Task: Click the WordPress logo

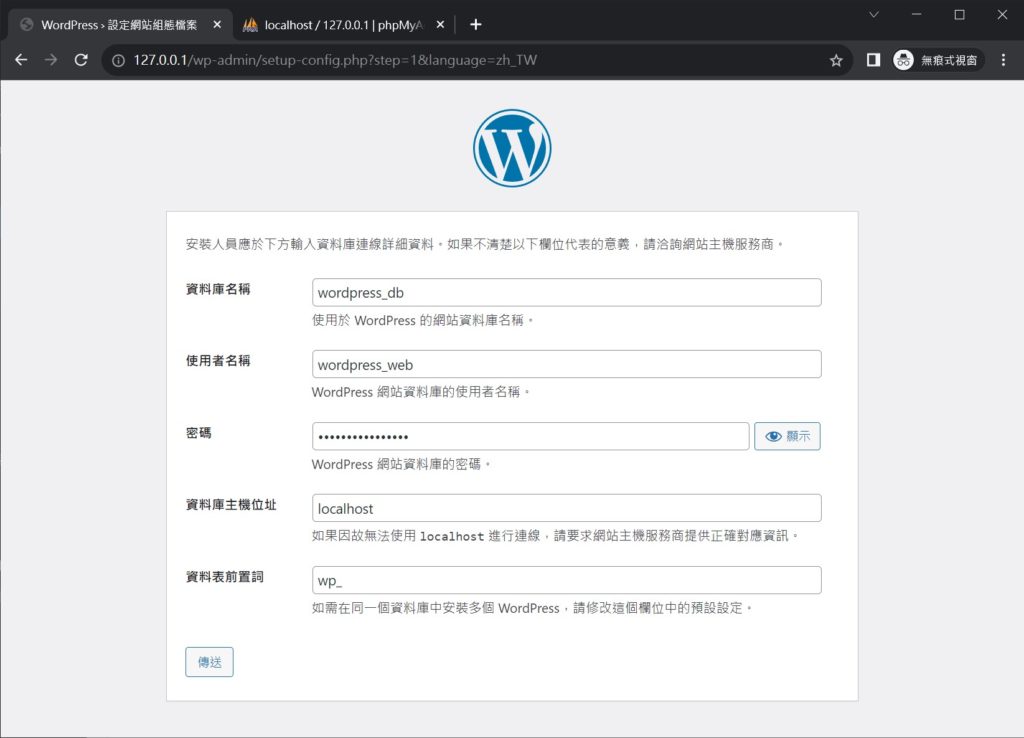Action: 512,148
